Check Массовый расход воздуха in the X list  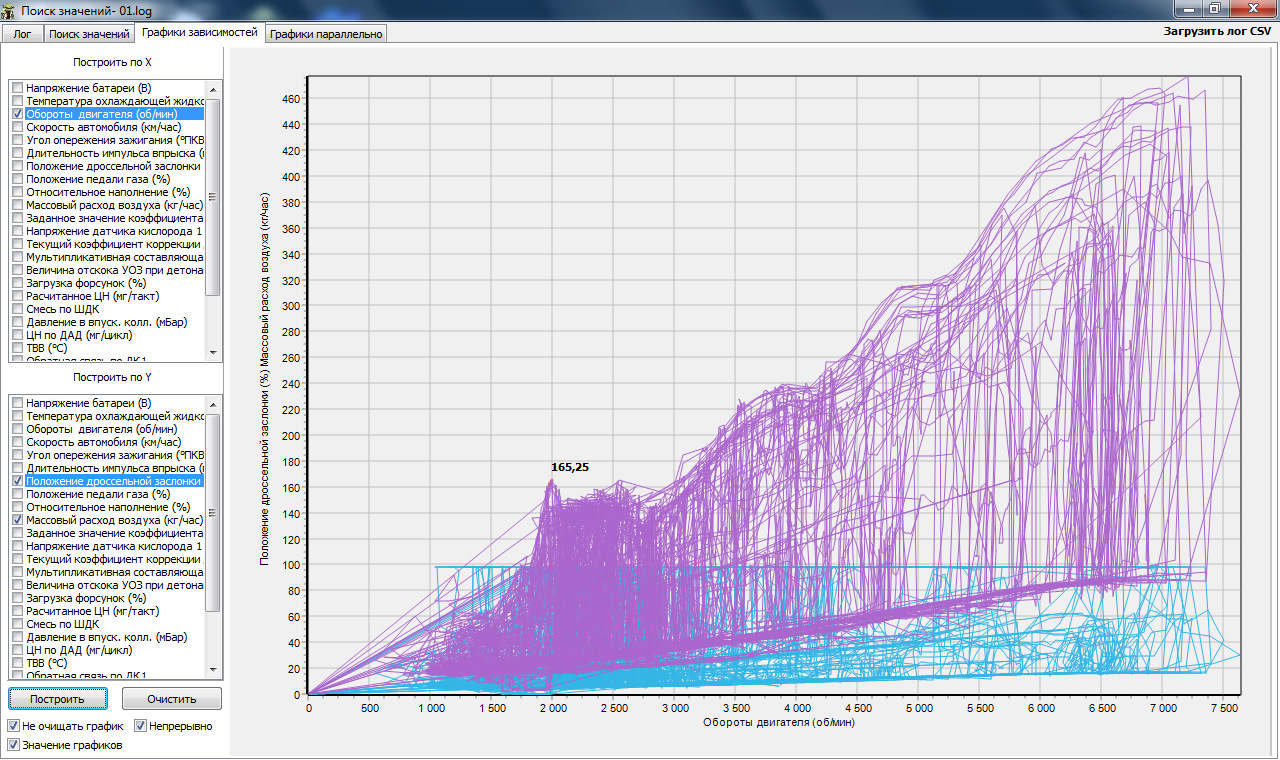coord(17,205)
